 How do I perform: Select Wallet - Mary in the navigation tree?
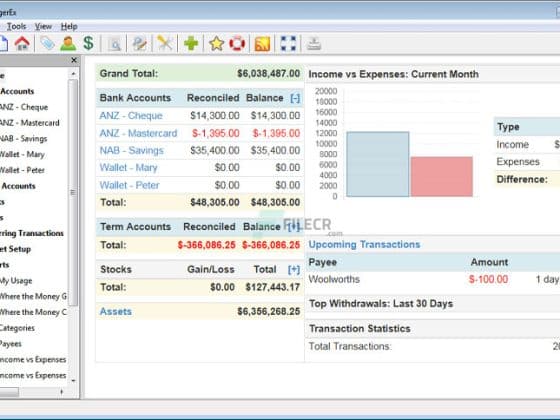(22, 154)
